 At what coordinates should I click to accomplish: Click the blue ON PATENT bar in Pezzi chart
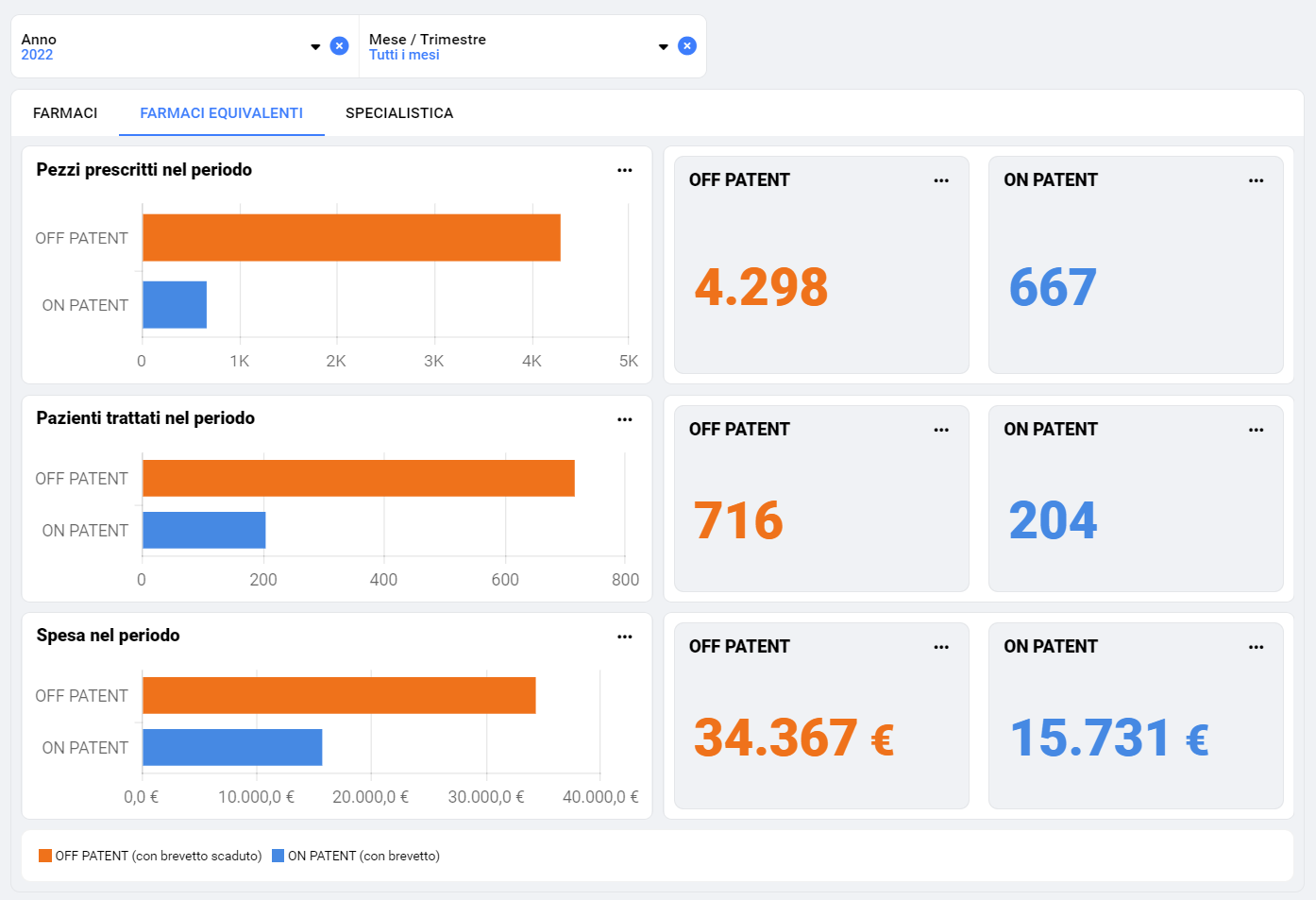point(175,305)
